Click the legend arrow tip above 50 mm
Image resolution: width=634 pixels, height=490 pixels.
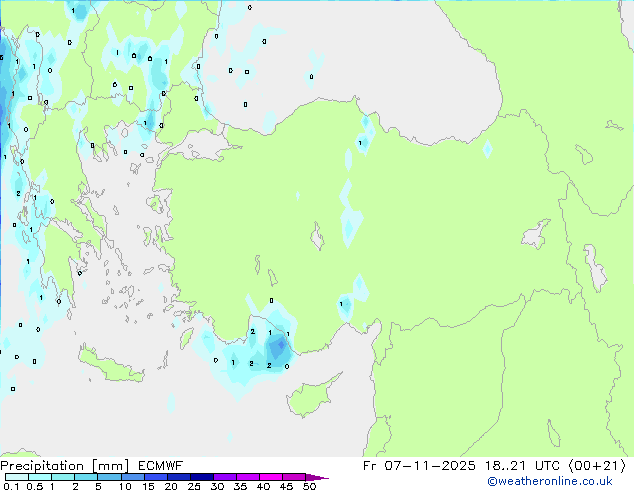[x=317, y=477]
